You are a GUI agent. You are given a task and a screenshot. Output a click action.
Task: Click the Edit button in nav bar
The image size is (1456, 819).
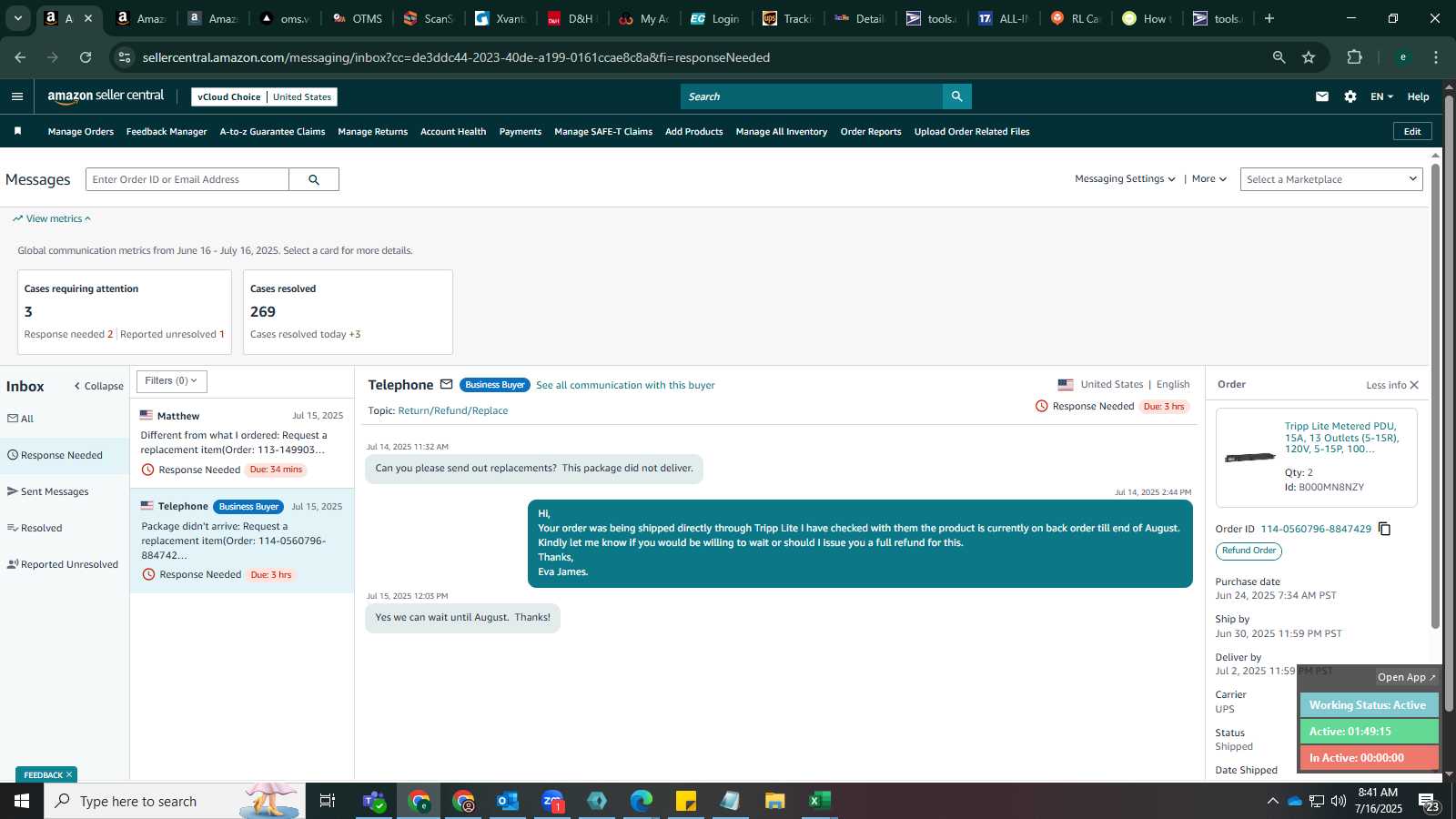tap(1412, 132)
